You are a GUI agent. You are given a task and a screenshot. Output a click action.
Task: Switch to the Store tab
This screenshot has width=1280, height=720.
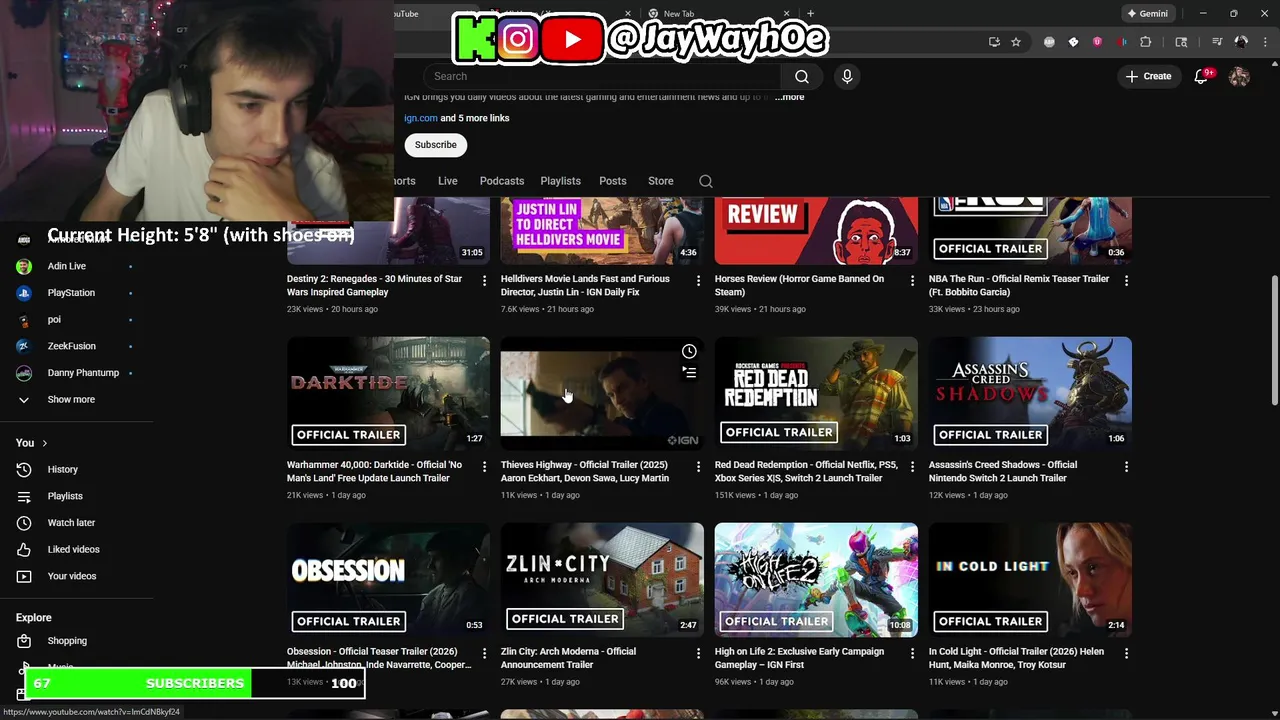(661, 181)
